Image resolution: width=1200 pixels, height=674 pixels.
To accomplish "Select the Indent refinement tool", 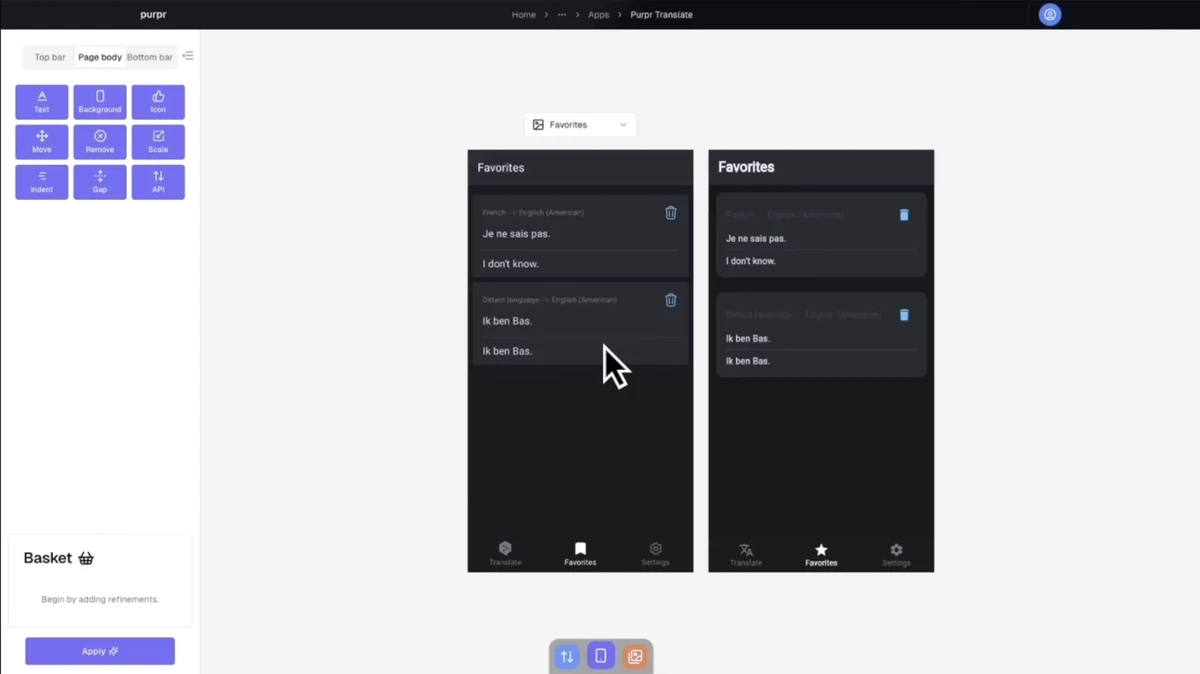I will pos(42,182).
